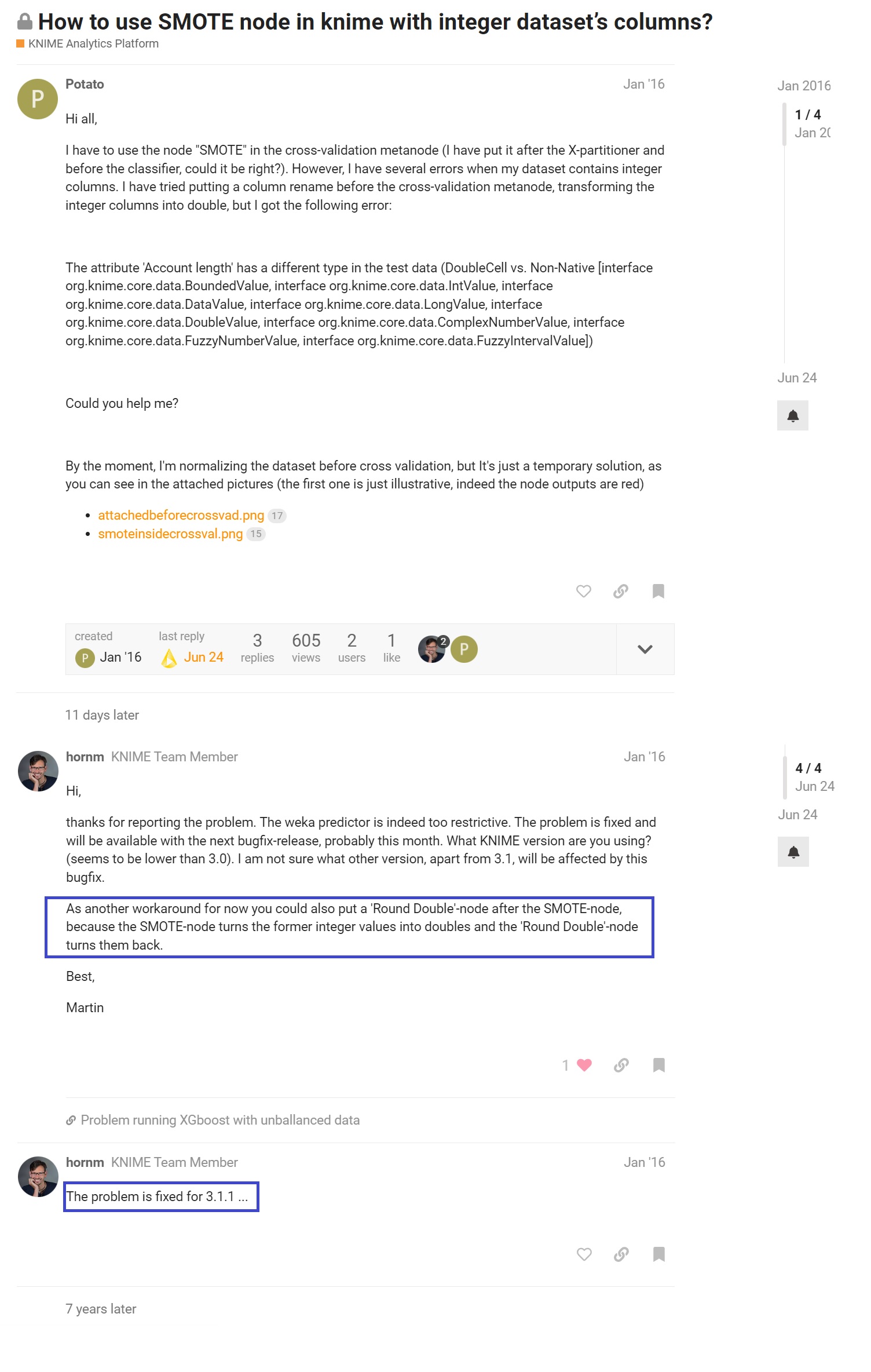Copy share link of Potato's first post
Image resolution: width=871 pixels, height=1372 pixels.
click(x=621, y=591)
